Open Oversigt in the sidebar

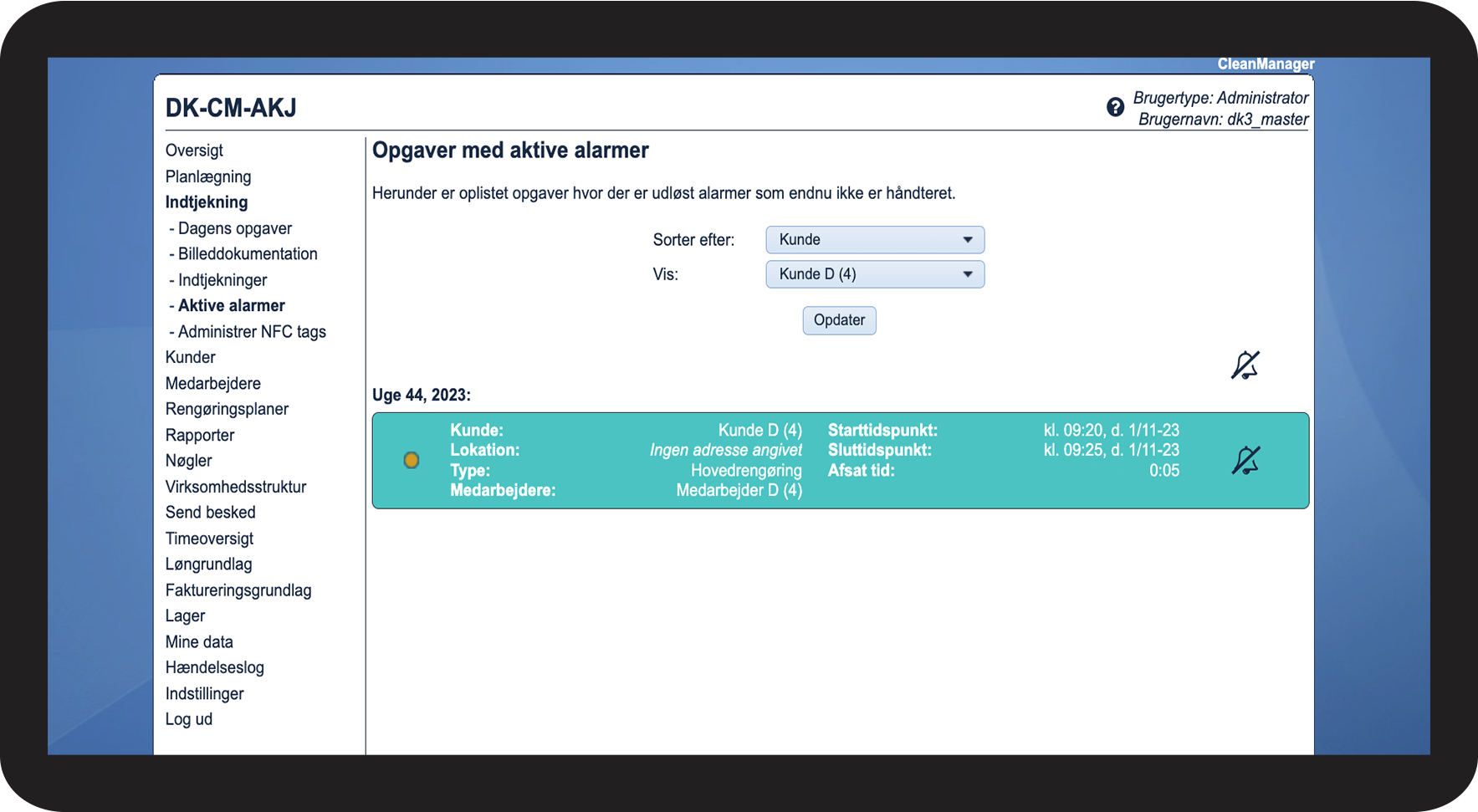click(194, 151)
